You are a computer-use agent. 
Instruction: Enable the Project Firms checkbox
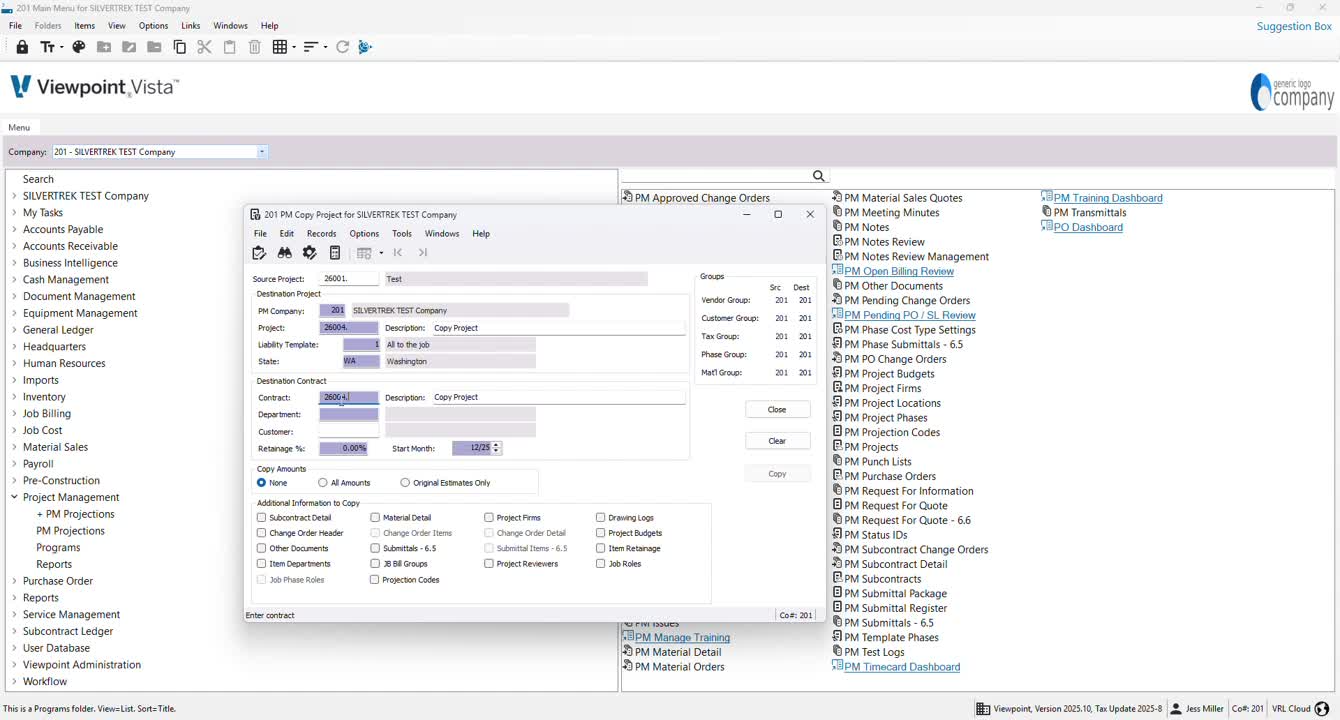[x=489, y=518]
